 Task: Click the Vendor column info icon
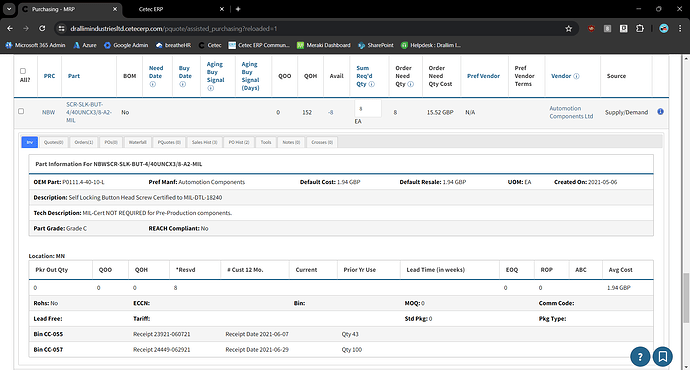tap(576, 76)
